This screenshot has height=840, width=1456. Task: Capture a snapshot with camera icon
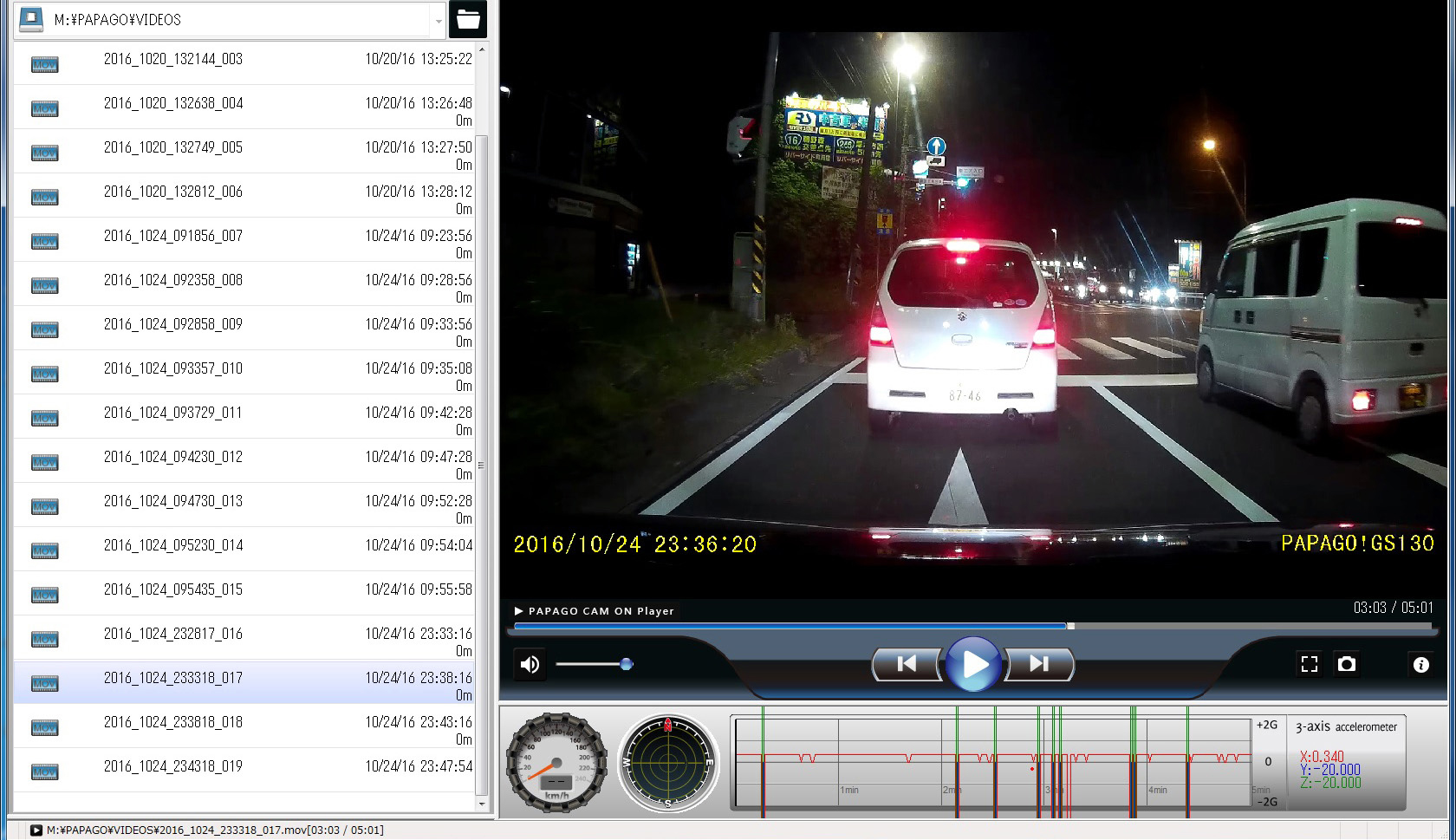click(1346, 664)
